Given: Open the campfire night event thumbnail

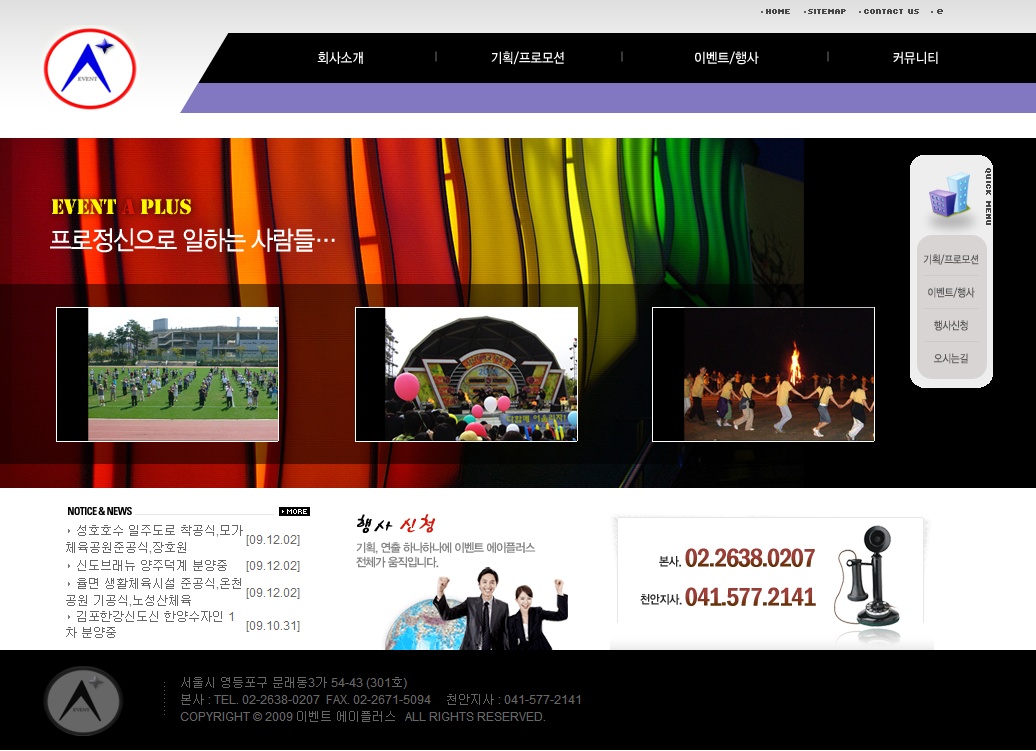Looking at the screenshot, I should coord(763,374).
